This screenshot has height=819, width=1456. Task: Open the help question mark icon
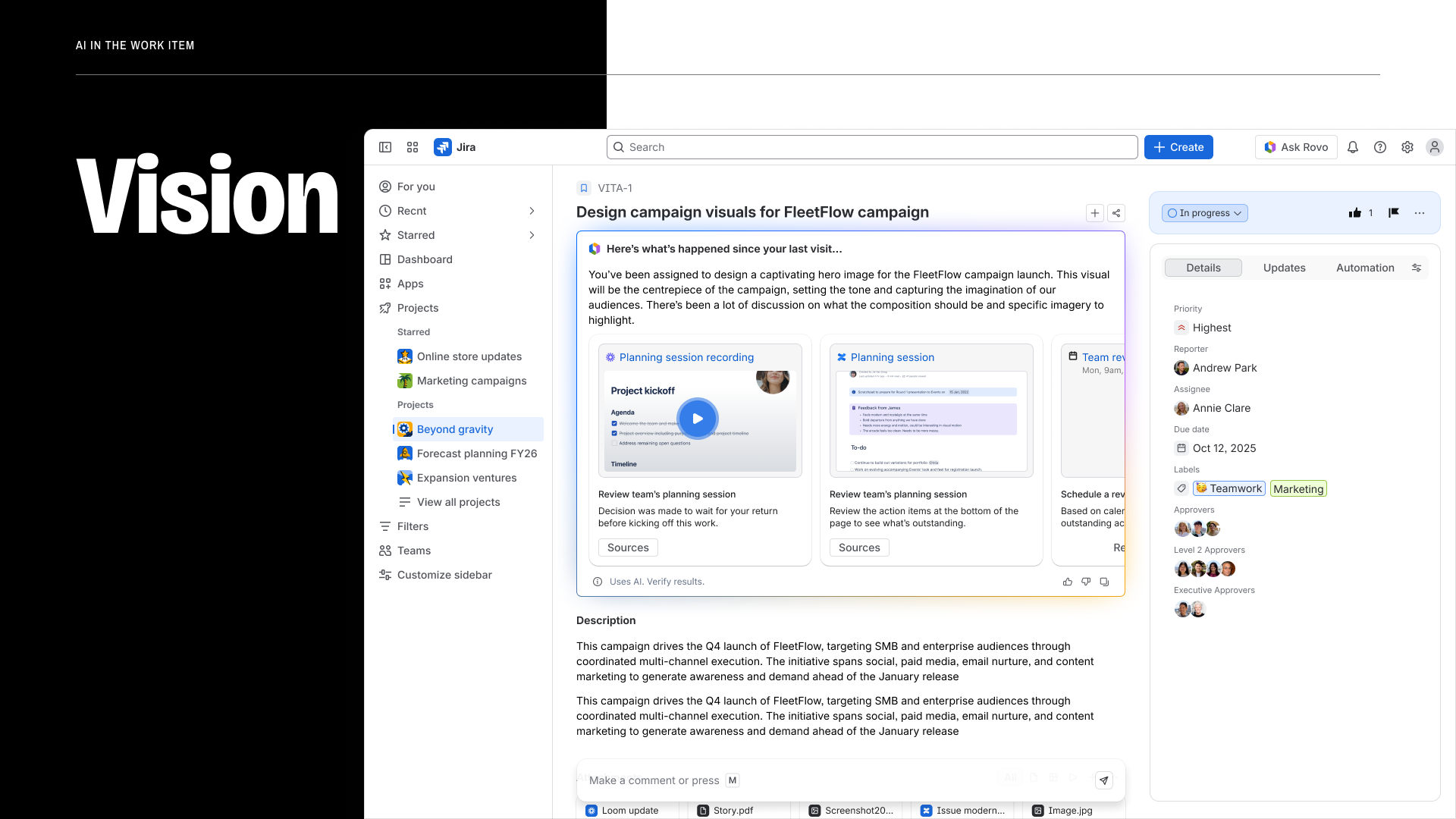pyautogui.click(x=1380, y=147)
